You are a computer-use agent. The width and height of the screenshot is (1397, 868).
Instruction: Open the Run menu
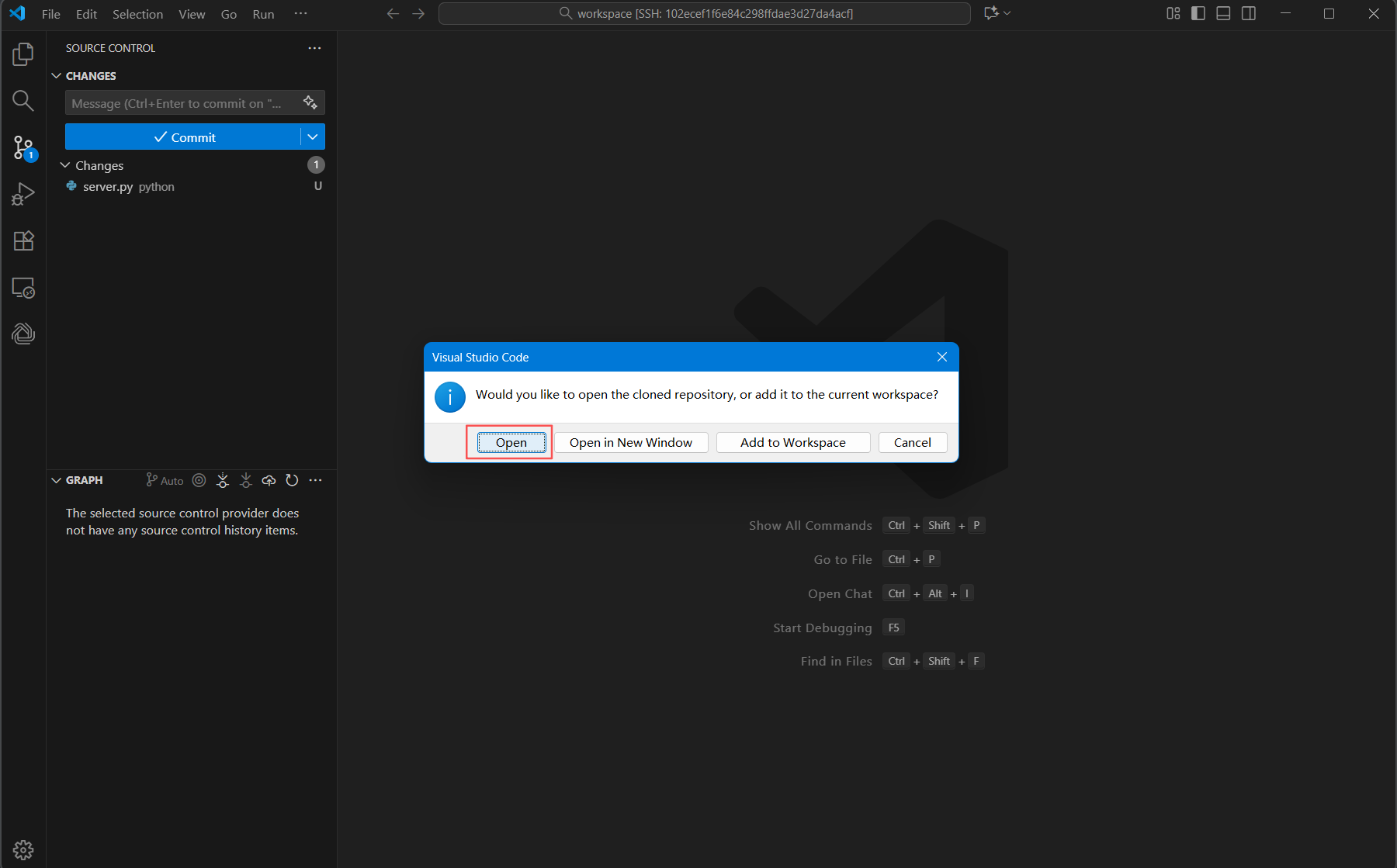click(x=263, y=14)
